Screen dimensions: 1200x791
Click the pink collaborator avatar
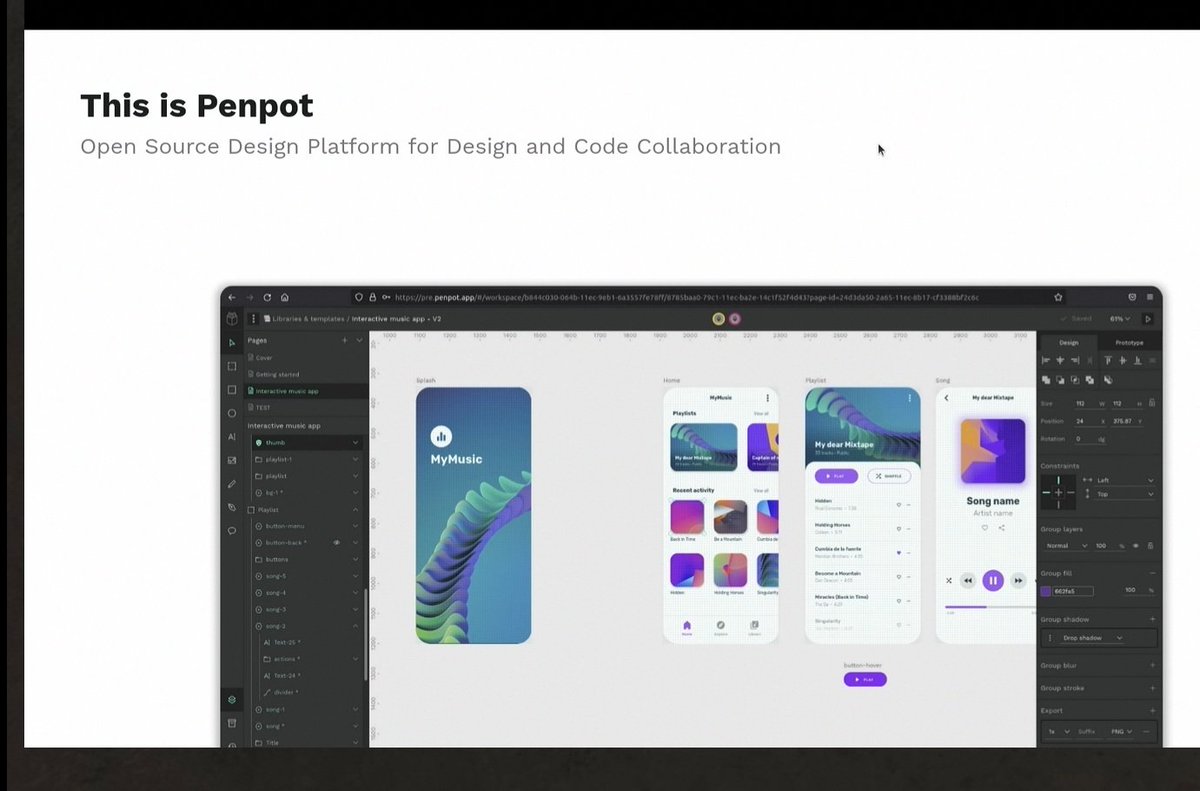(735, 319)
